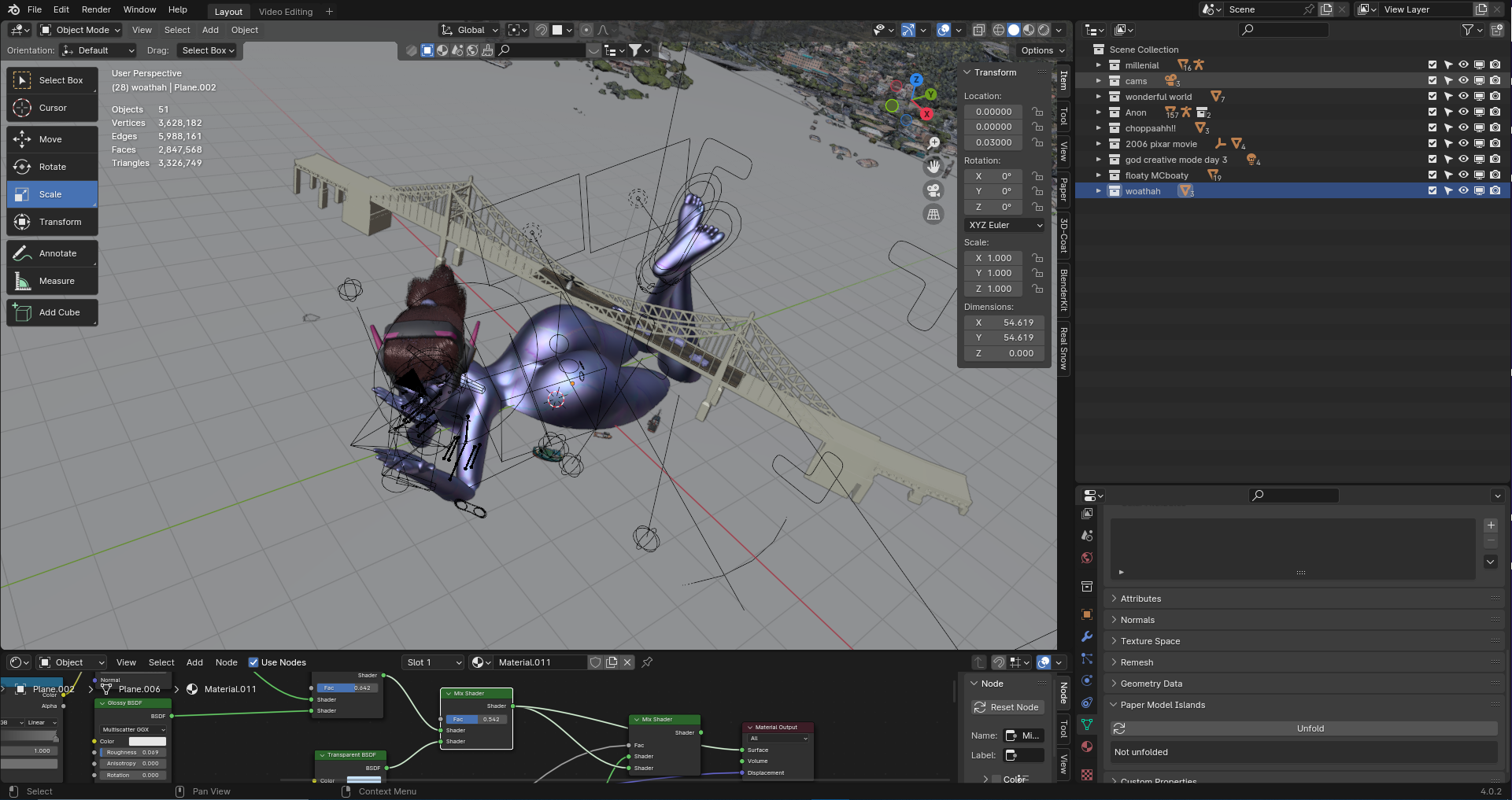Click the Blender logo menu

pos(13,9)
